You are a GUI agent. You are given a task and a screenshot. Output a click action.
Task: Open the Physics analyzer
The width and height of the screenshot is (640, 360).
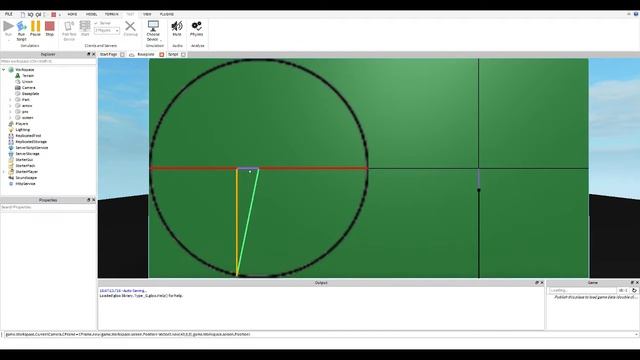pyautogui.click(x=196, y=29)
